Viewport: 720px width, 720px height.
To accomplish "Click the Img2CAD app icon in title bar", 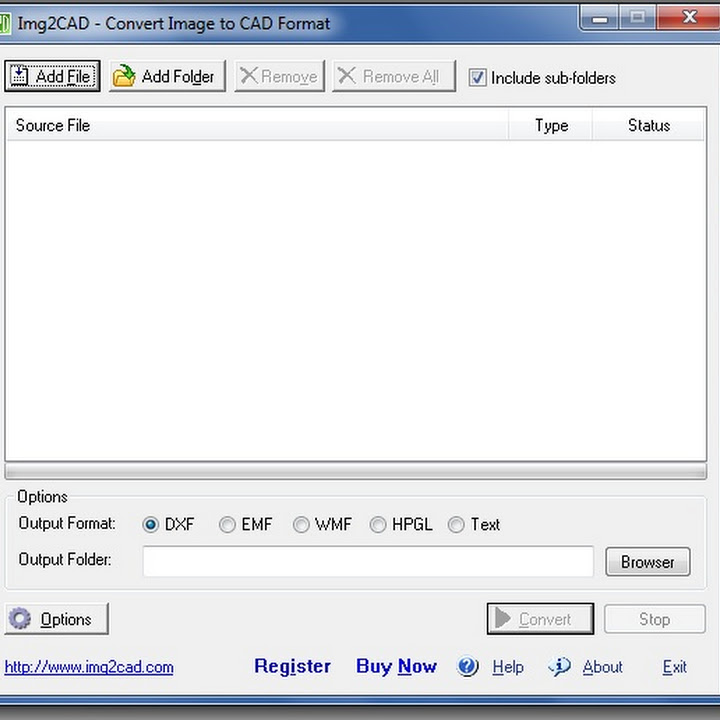I will click(5, 23).
